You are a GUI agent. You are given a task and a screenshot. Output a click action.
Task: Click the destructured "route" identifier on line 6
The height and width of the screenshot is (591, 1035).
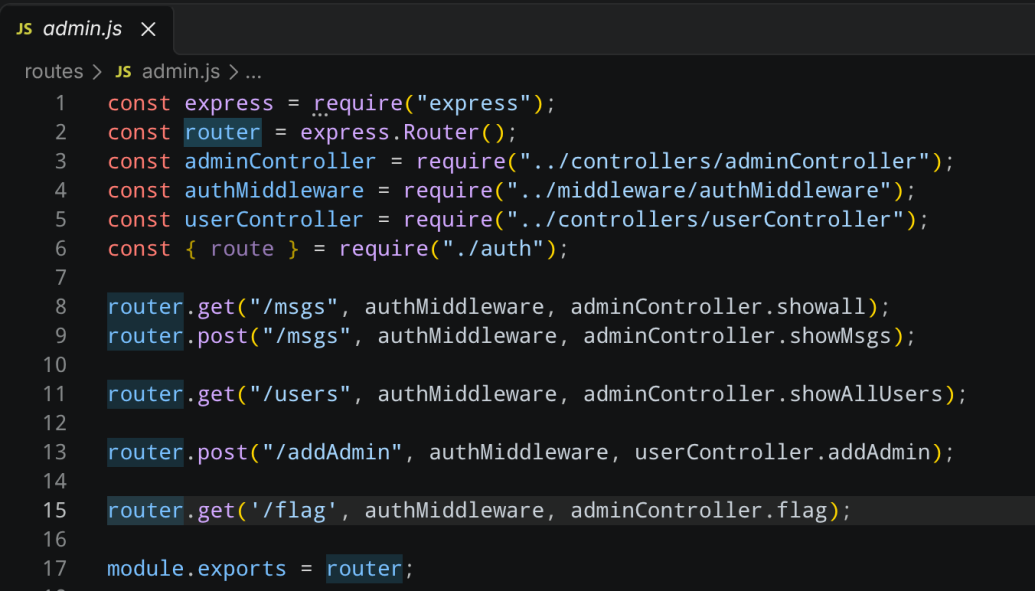[242, 248]
